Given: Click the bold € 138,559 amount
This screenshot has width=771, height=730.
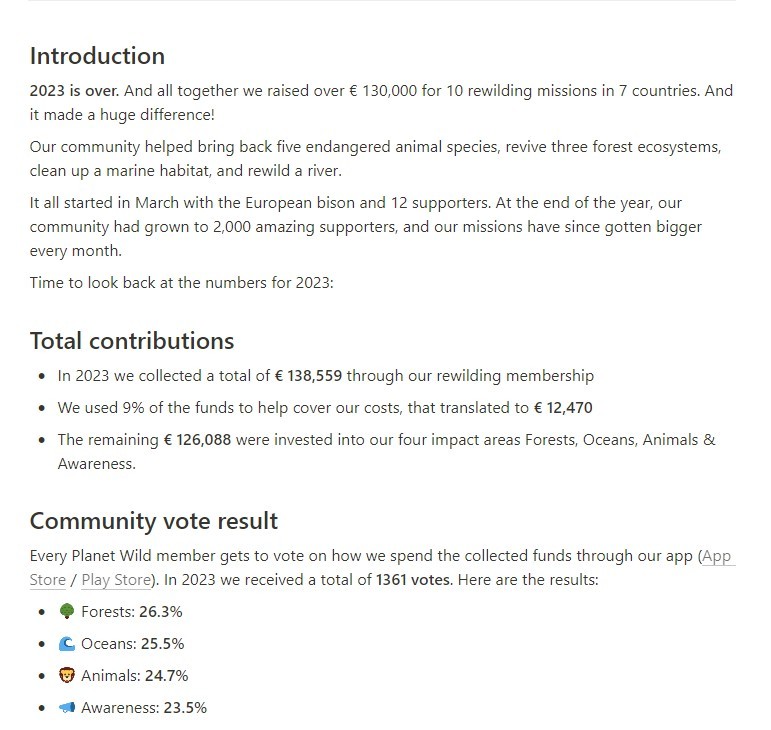Looking at the screenshot, I should pos(308,376).
